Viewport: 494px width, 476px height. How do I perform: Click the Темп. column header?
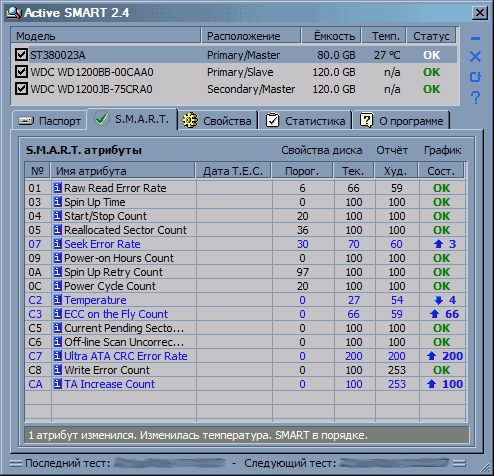(x=384, y=36)
